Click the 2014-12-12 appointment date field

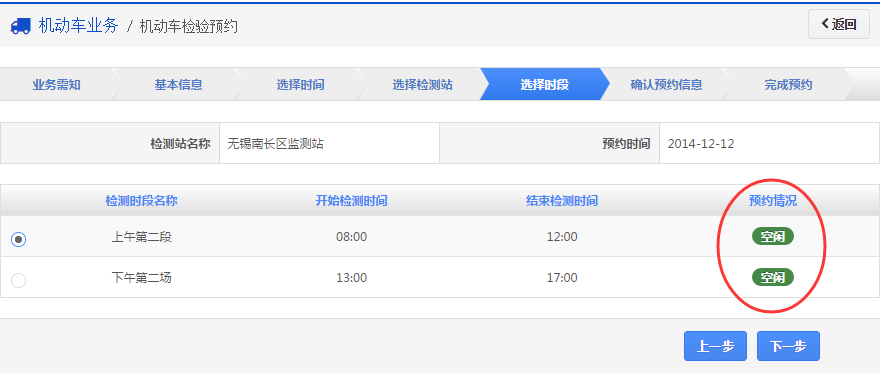769,144
